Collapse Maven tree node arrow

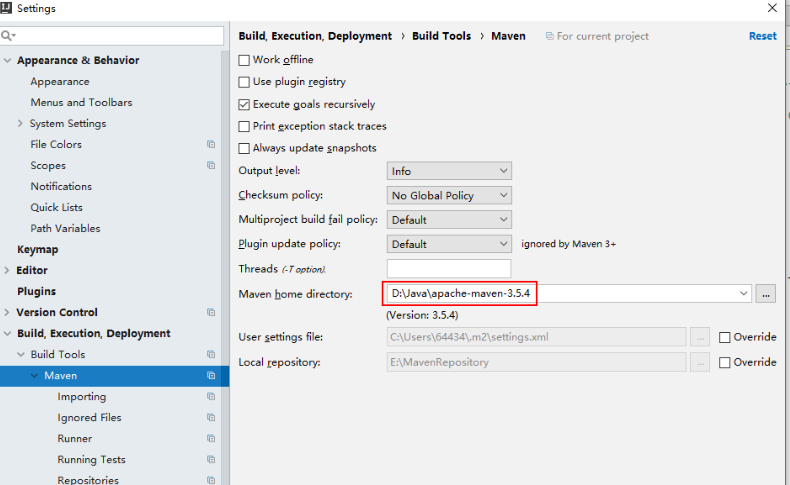pyautogui.click(x=34, y=376)
